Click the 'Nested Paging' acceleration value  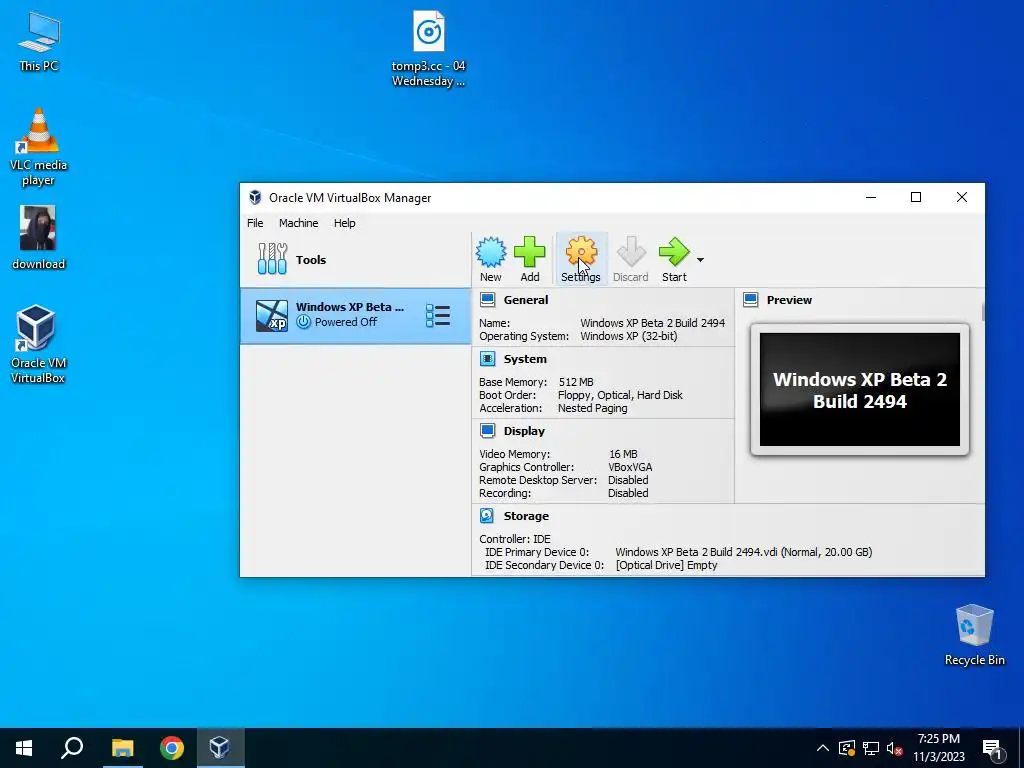(592, 408)
